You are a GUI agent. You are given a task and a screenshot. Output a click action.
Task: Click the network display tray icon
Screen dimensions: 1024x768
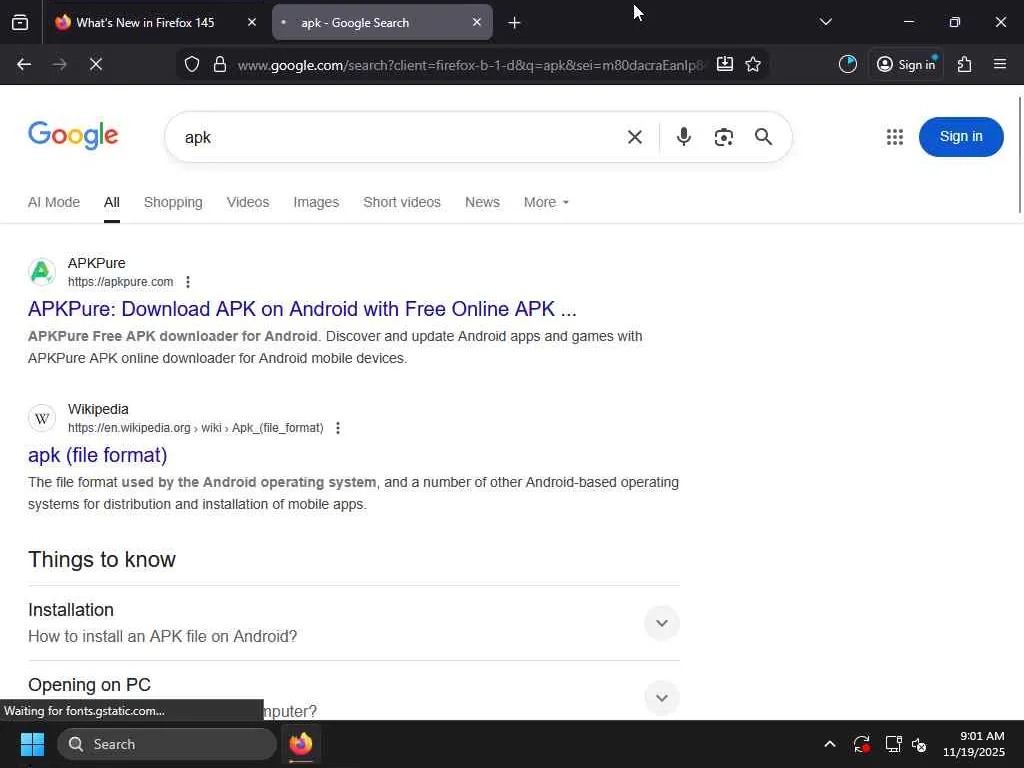[x=893, y=744]
